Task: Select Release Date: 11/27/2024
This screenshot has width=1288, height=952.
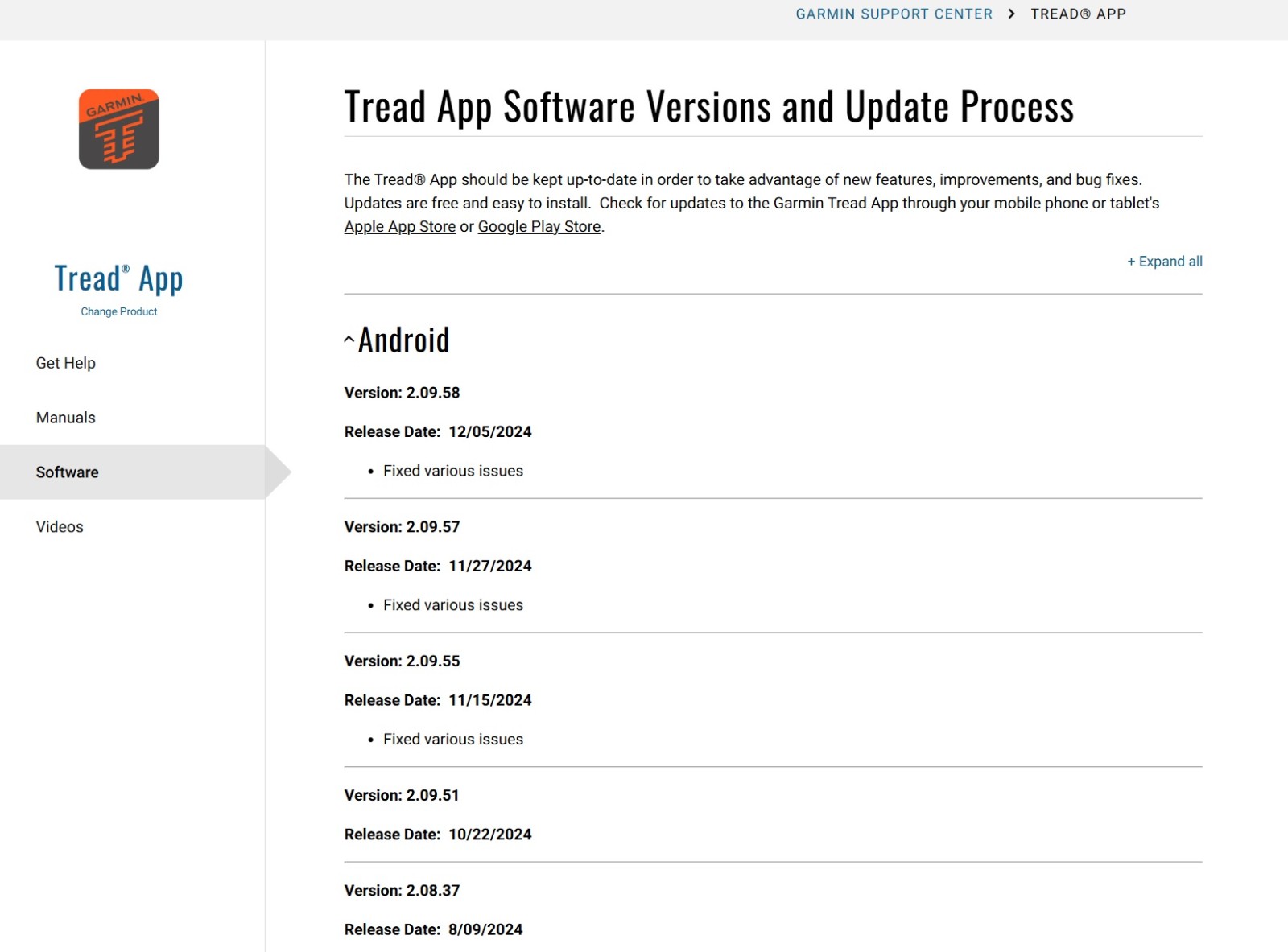Action: click(438, 567)
